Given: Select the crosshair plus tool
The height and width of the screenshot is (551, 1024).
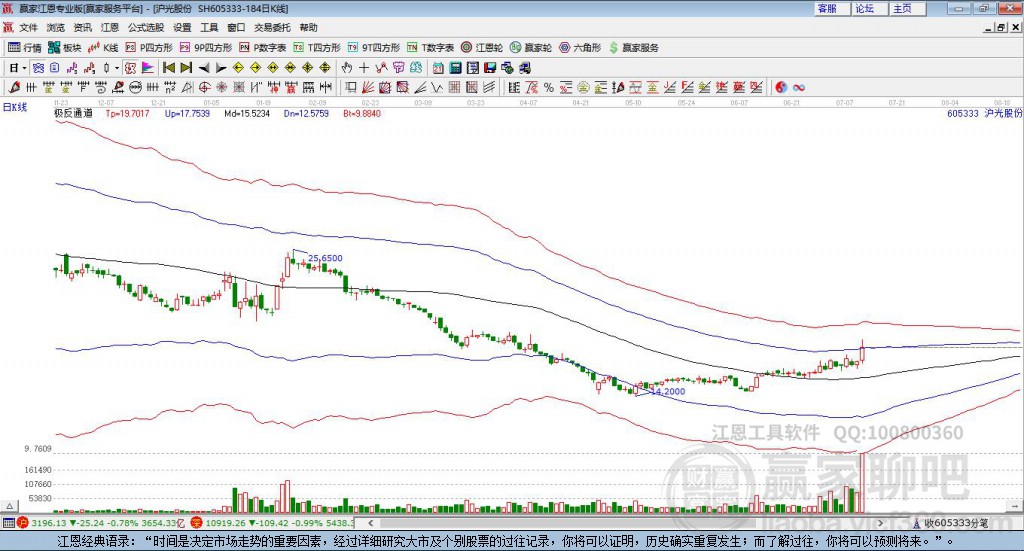Looking at the screenshot, I should click(x=364, y=68).
